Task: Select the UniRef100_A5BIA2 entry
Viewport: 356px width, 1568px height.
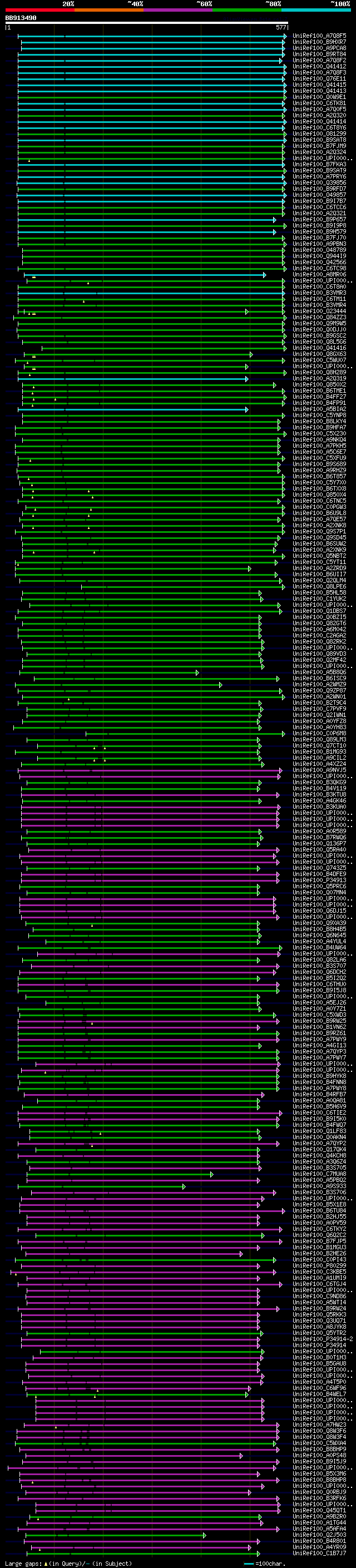Action: point(319,409)
